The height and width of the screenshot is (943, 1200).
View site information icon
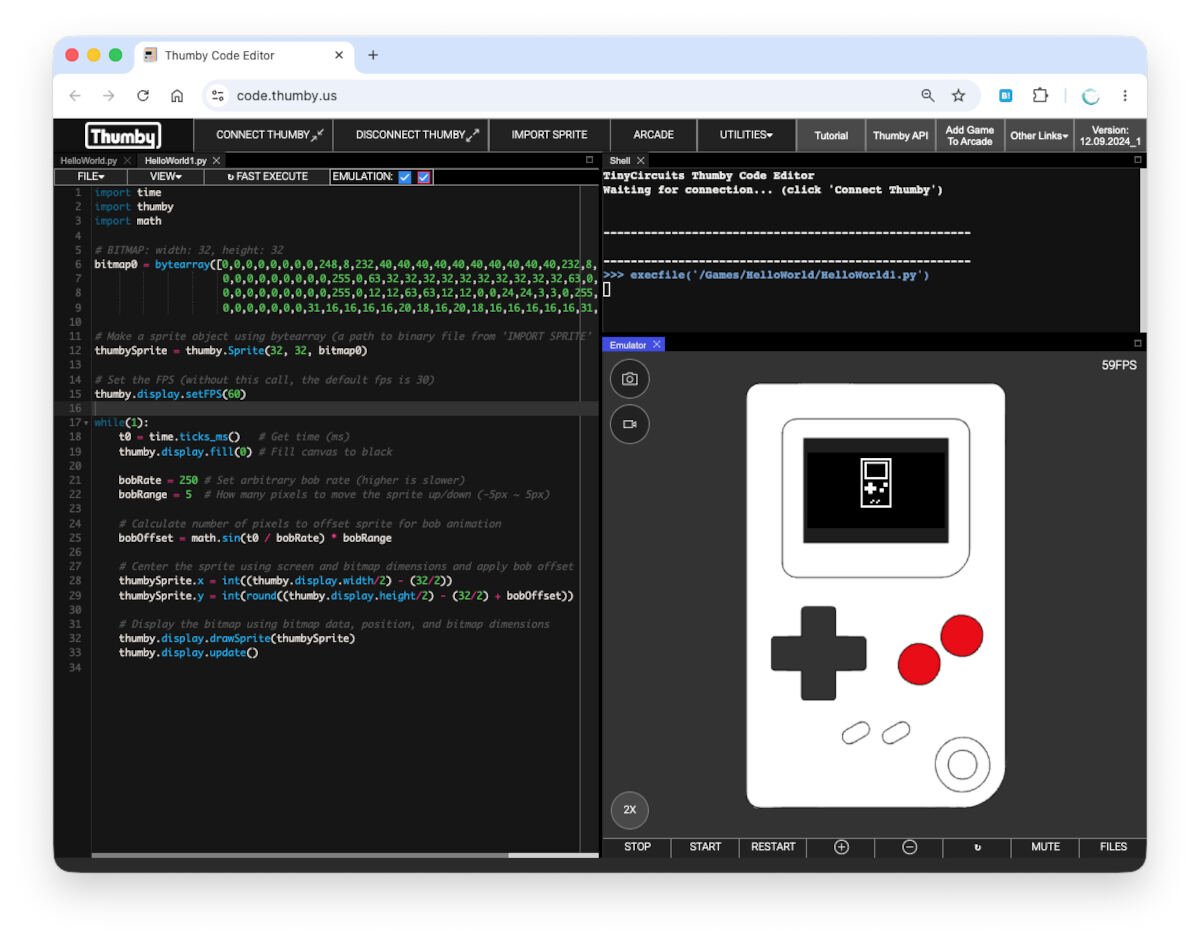click(x=218, y=96)
